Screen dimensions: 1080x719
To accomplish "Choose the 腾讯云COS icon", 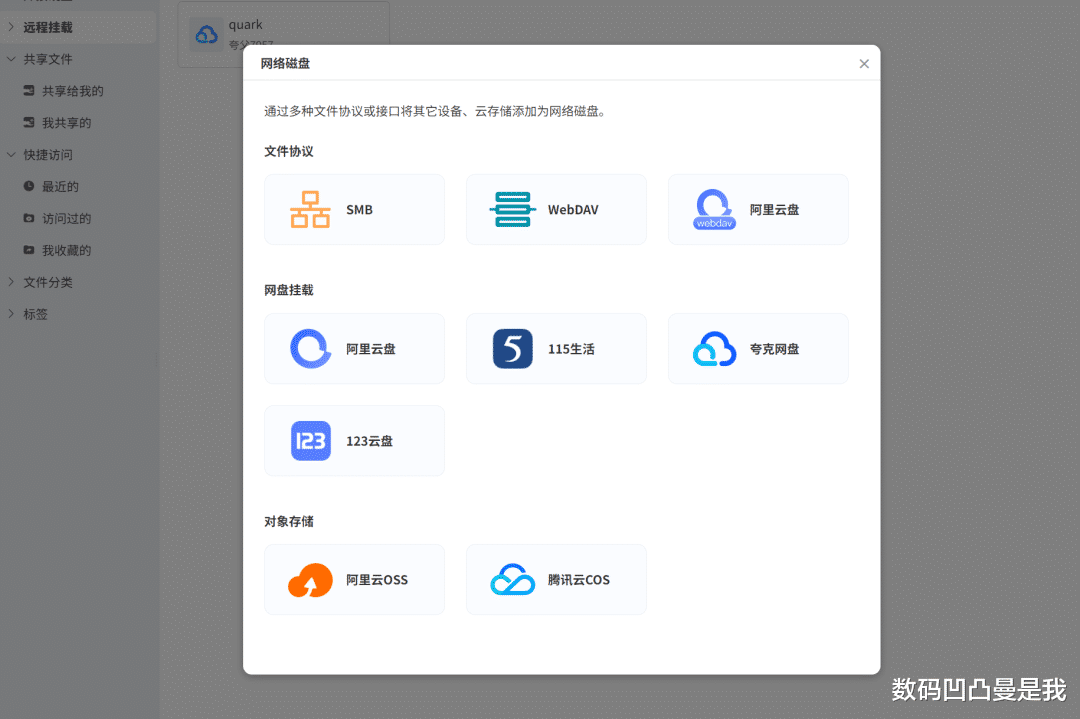I will pos(512,580).
